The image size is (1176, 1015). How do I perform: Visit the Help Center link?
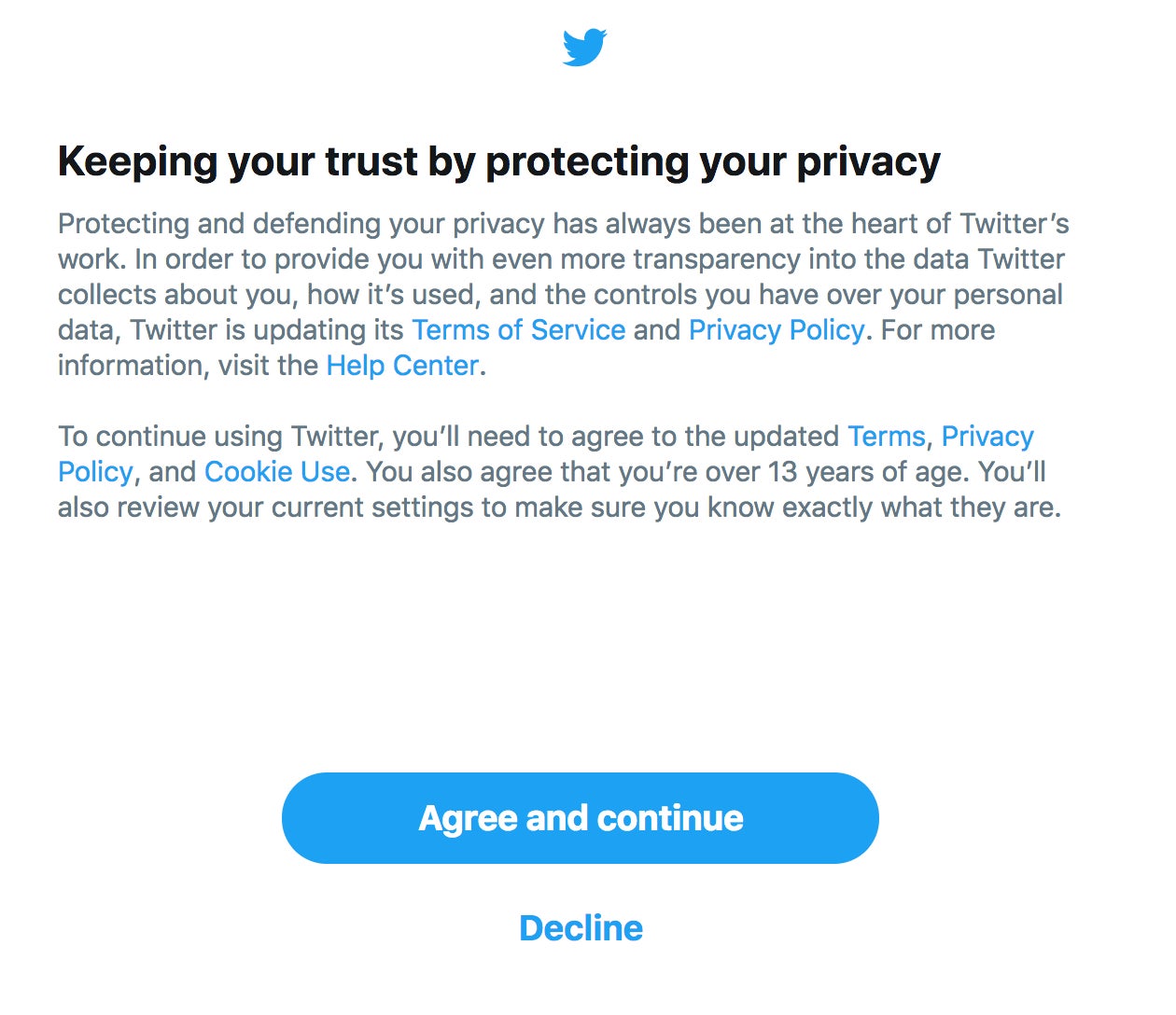[x=402, y=366]
